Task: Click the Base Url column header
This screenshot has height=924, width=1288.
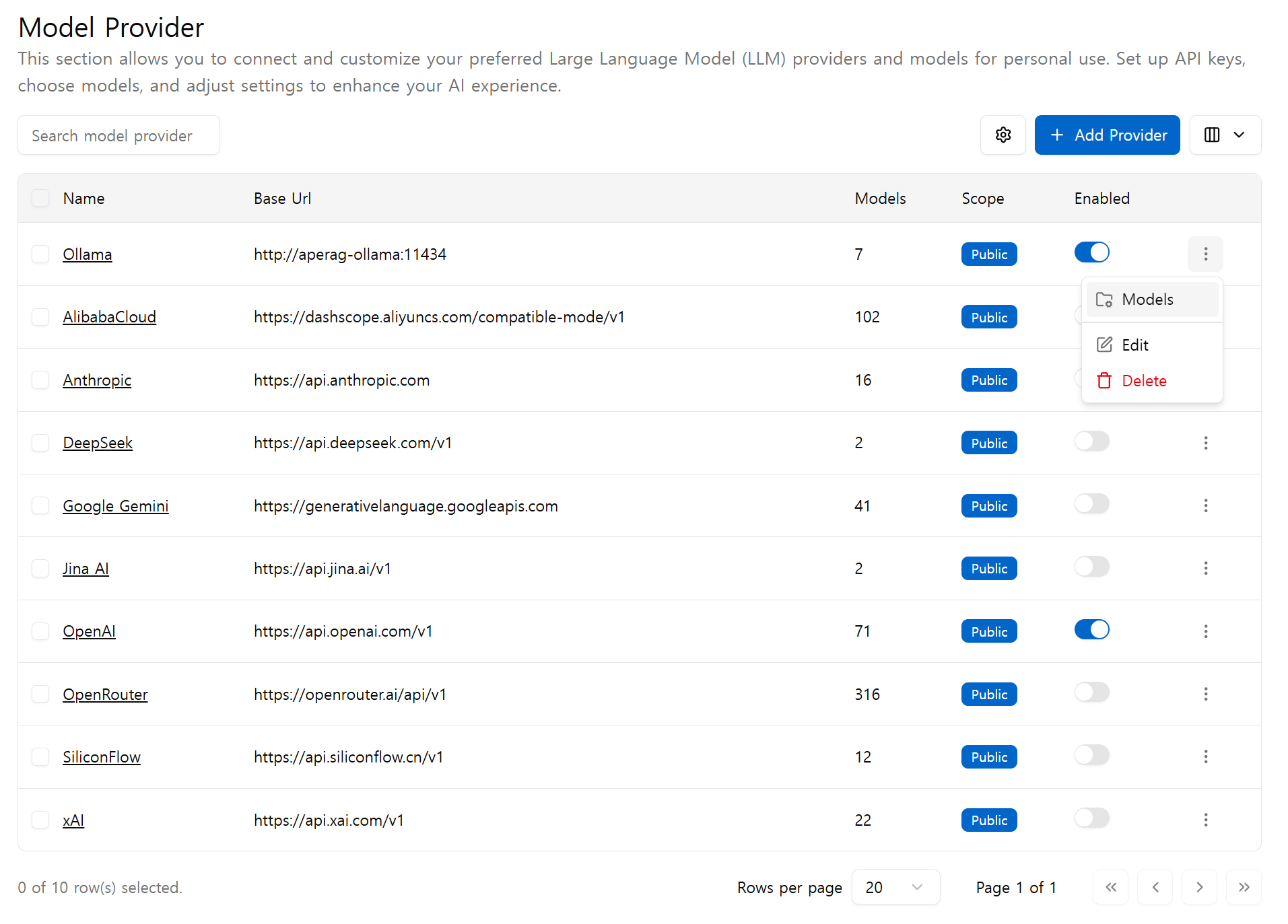Action: point(282,199)
